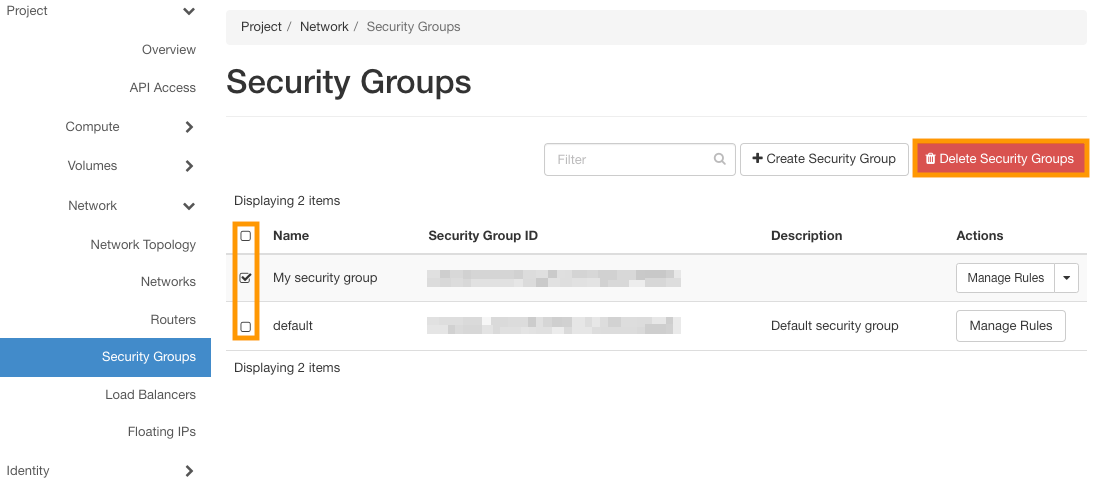Collapse the Project menu chevron
Image resolution: width=1098 pixels, height=490 pixels.
pos(188,11)
